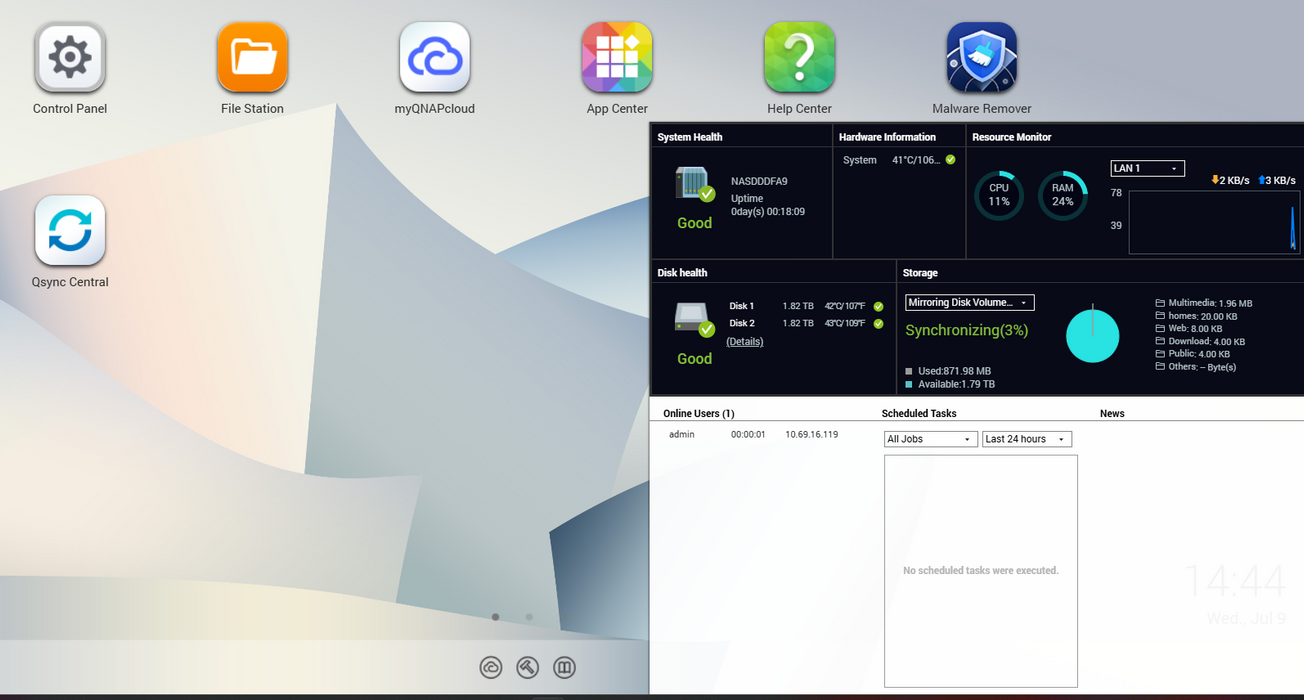The height and width of the screenshot is (700, 1304).
Task: Open Malware Remover
Action: (x=982, y=57)
